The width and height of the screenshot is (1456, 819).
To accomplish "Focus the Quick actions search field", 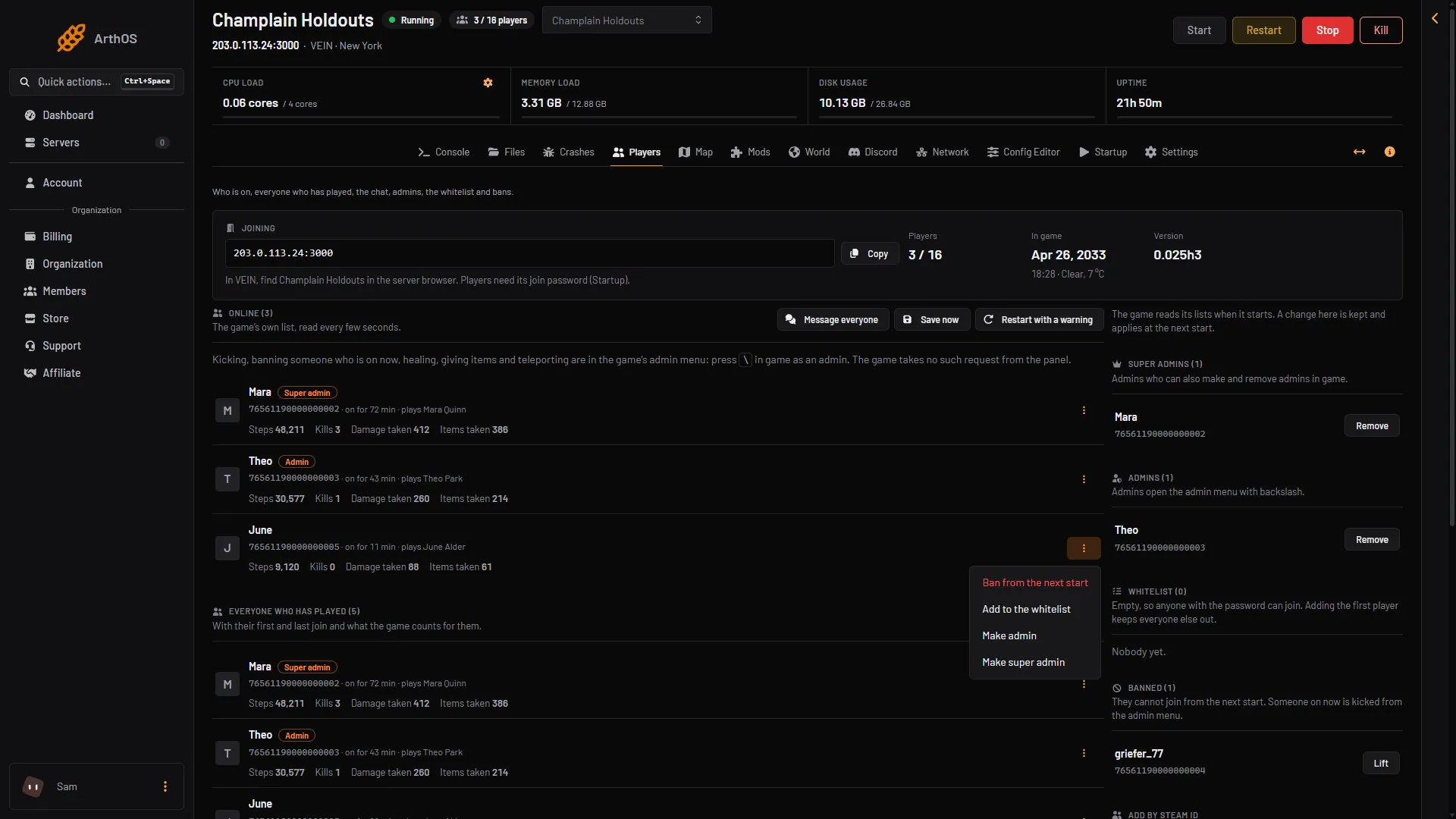I will (x=96, y=82).
